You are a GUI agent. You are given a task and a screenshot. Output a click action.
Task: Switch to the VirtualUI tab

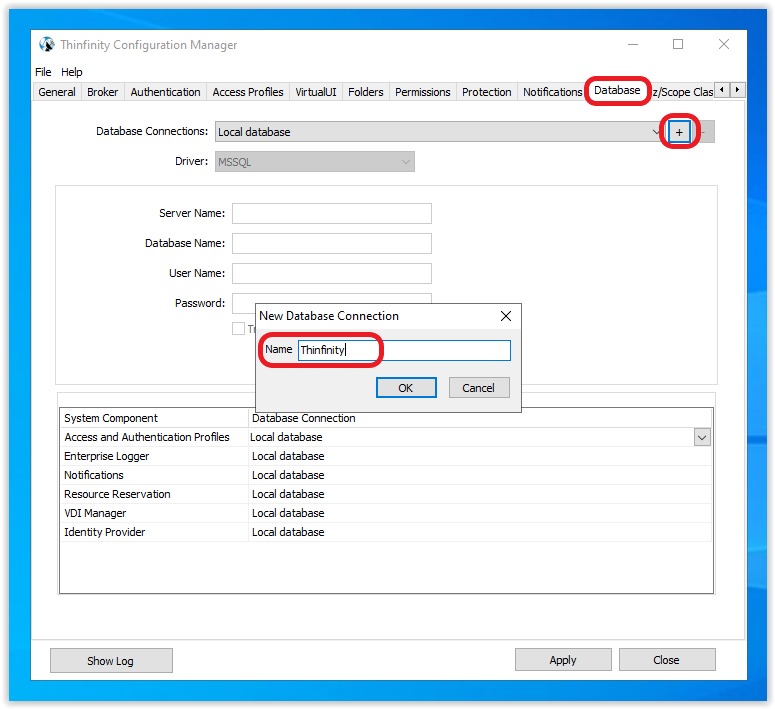pos(315,92)
